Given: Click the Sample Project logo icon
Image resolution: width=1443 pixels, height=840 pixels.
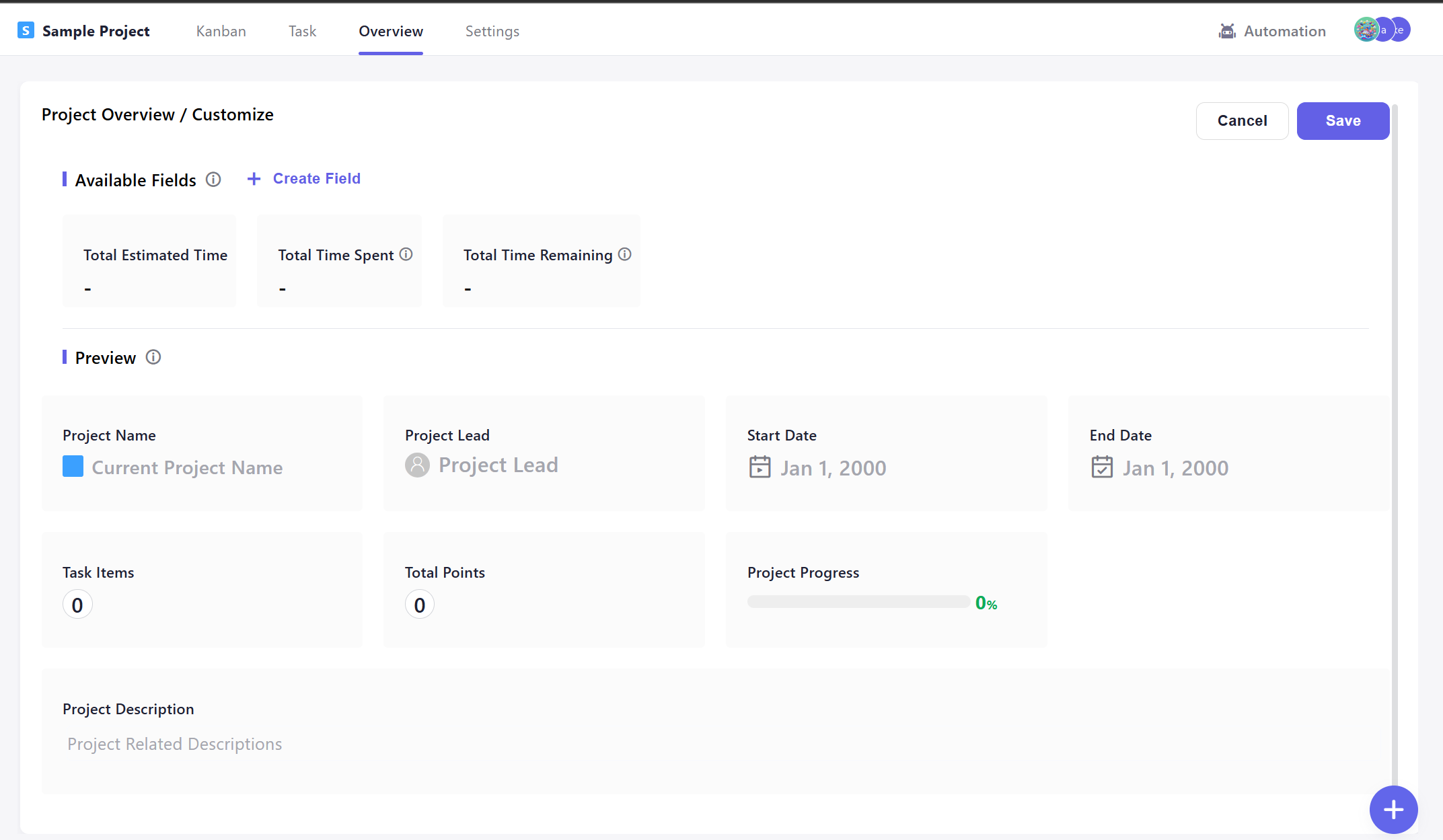Looking at the screenshot, I should 26,30.
